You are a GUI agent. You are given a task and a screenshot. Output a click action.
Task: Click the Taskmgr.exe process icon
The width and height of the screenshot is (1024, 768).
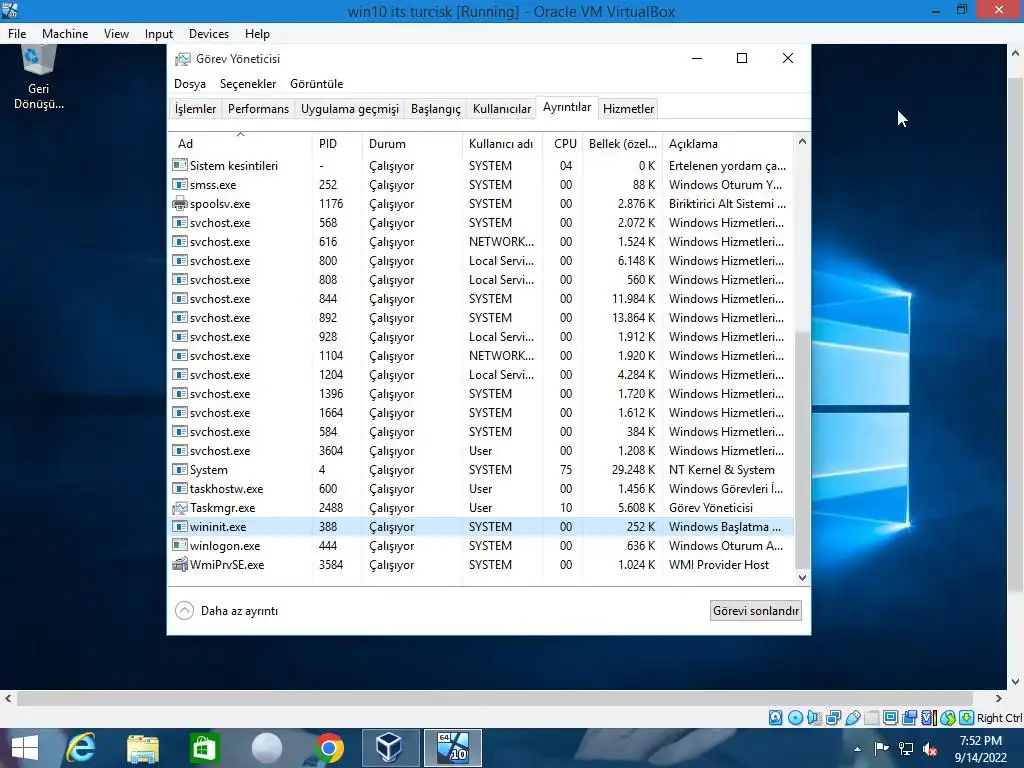point(180,507)
